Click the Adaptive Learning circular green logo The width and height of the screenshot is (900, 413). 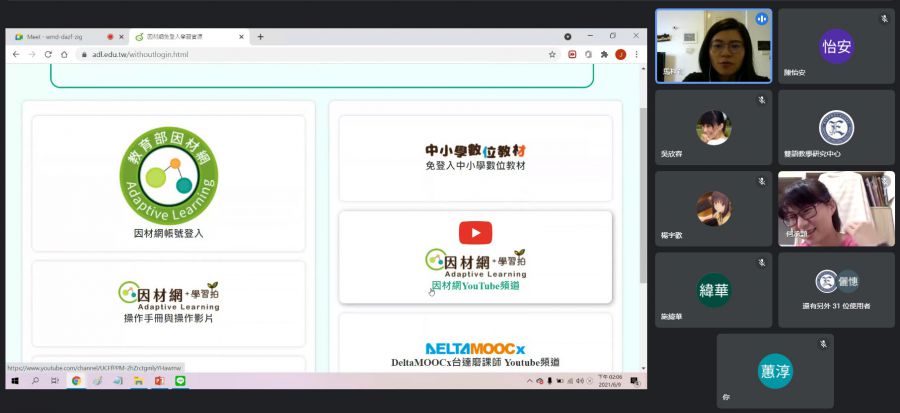168,175
